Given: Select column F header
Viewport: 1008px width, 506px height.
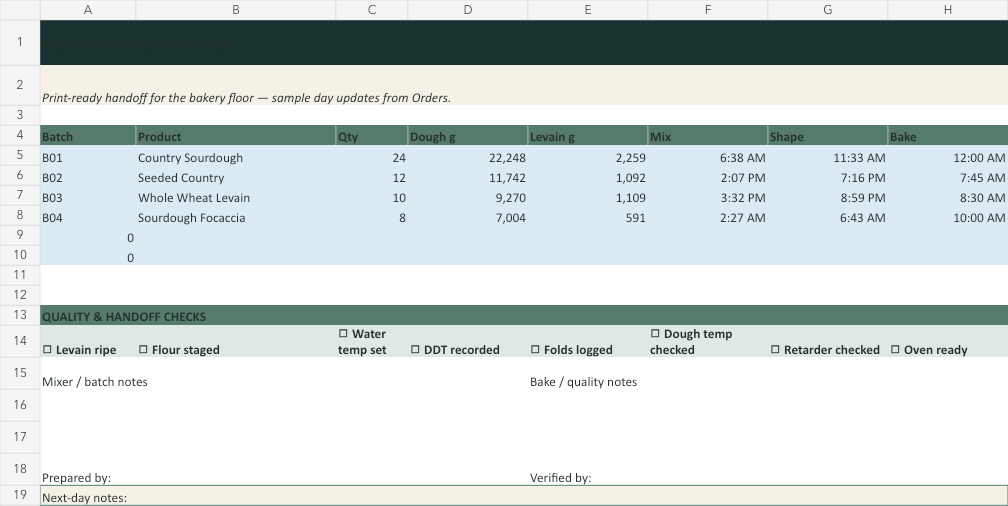Looking at the screenshot, I should coord(708,10).
